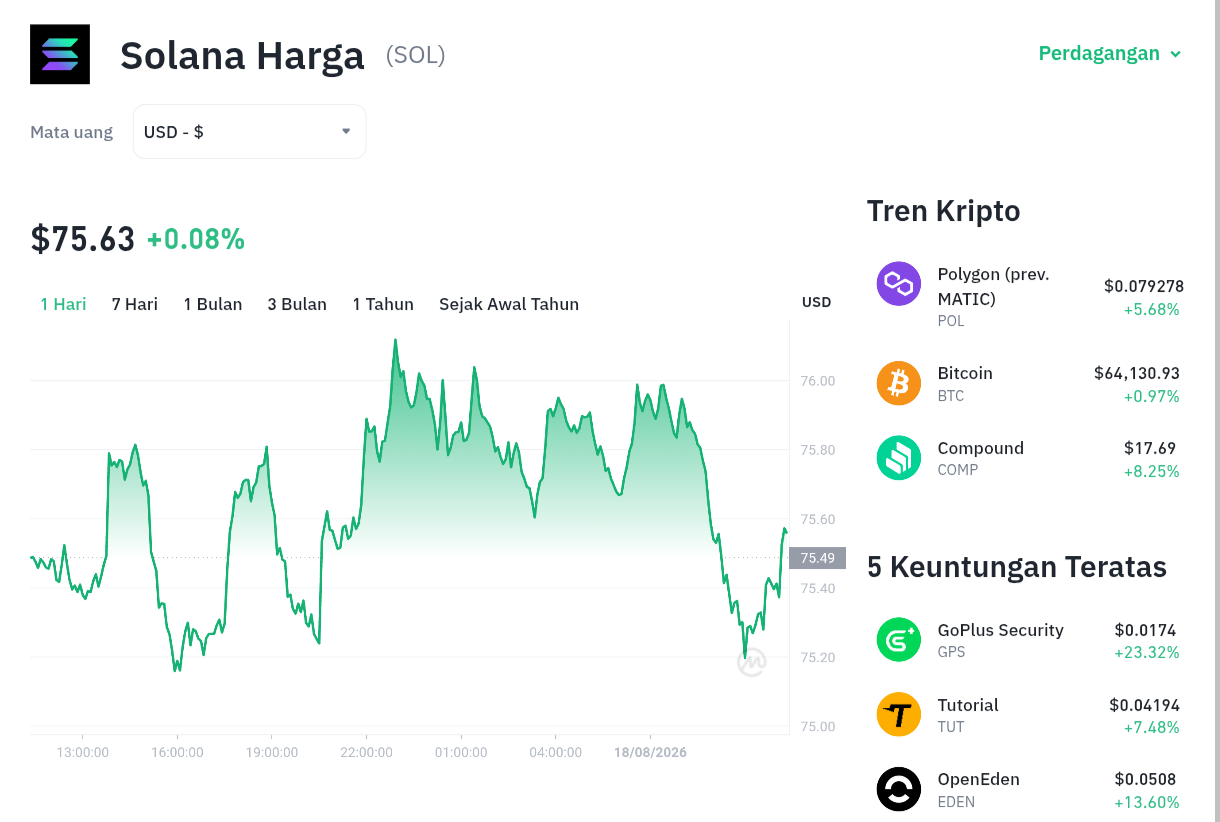Click the 75.49 price marker on axis
This screenshot has height=822, width=1220.
pos(817,558)
